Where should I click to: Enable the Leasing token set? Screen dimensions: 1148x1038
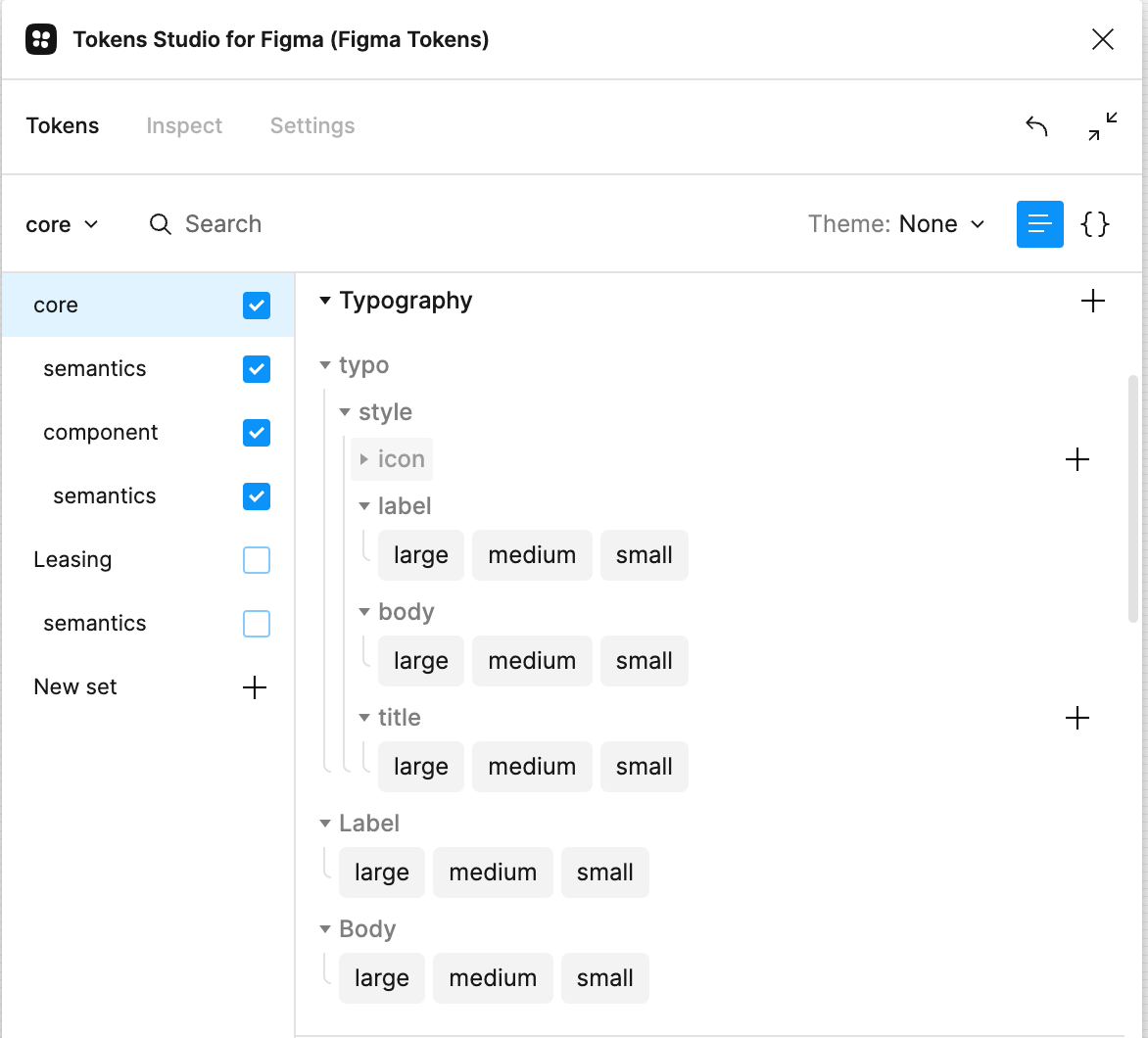(256, 559)
